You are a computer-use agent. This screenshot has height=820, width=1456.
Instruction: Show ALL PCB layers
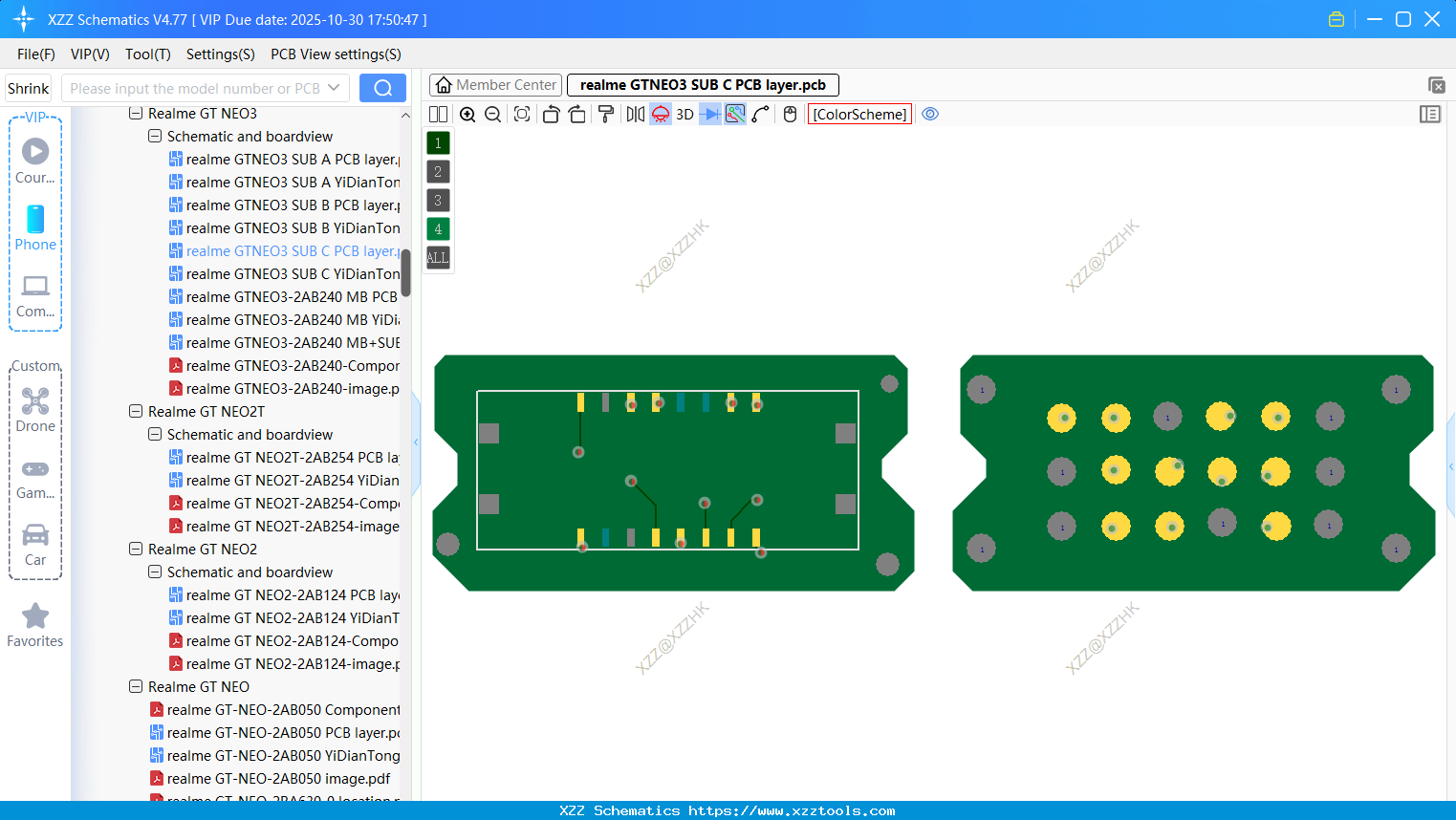pyautogui.click(x=437, y=257)
